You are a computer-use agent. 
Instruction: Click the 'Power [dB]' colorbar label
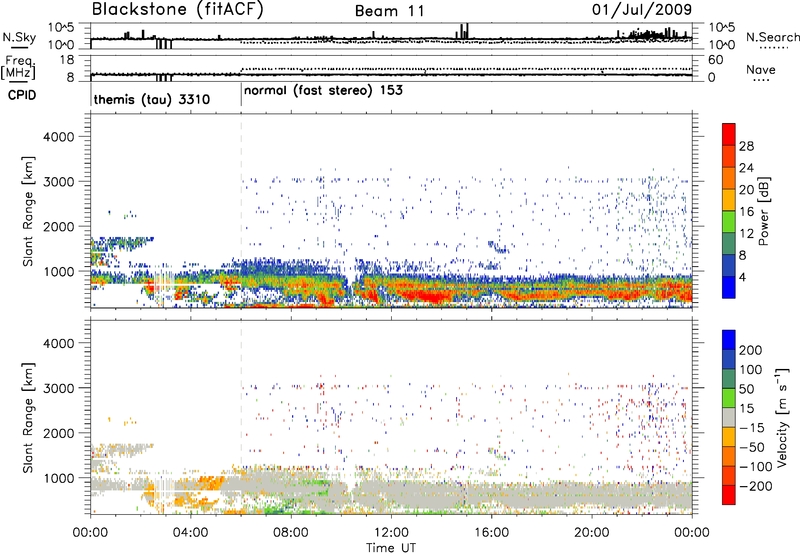point(764,211)
